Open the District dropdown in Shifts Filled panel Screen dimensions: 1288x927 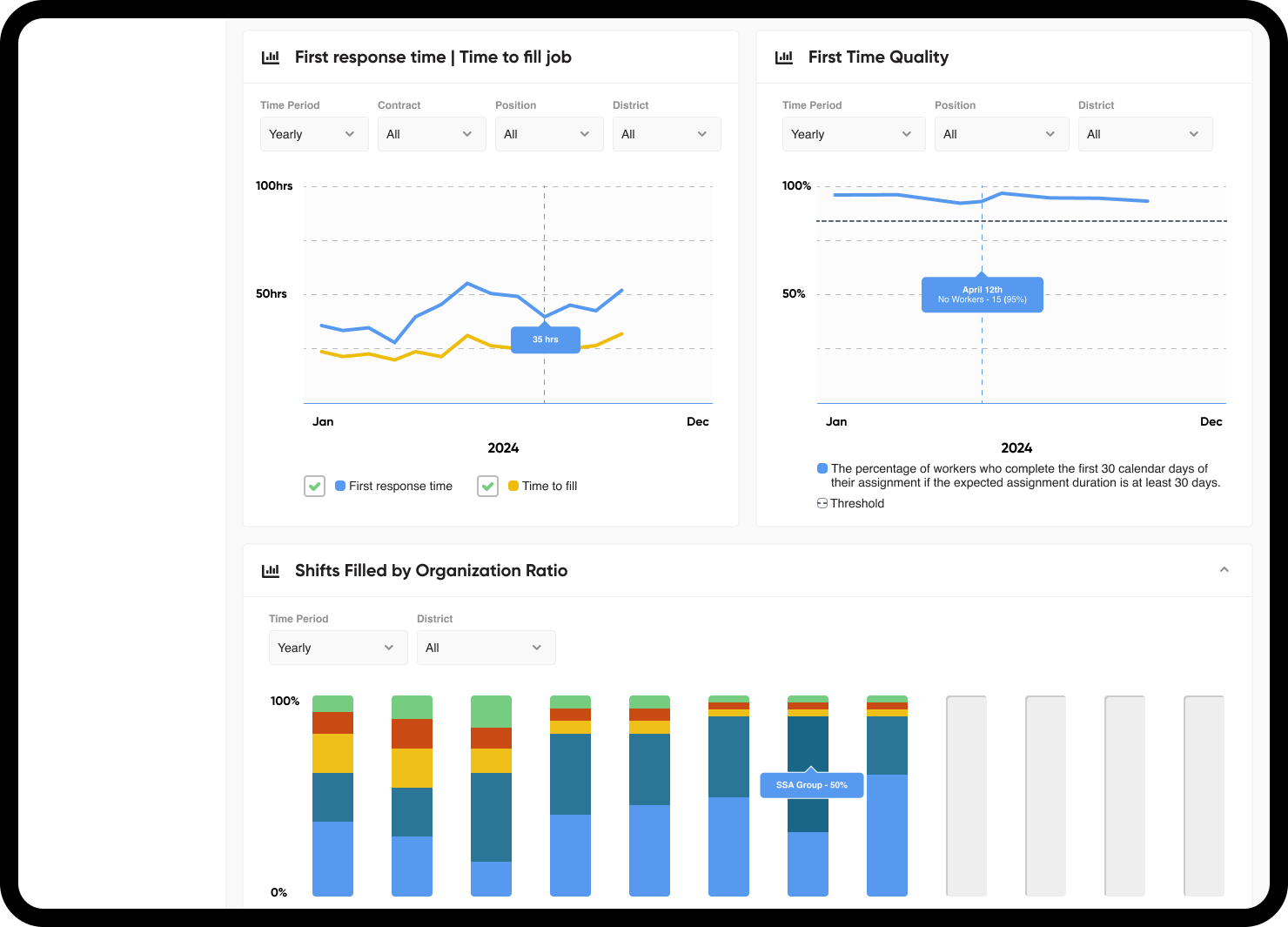coord(486,648)
